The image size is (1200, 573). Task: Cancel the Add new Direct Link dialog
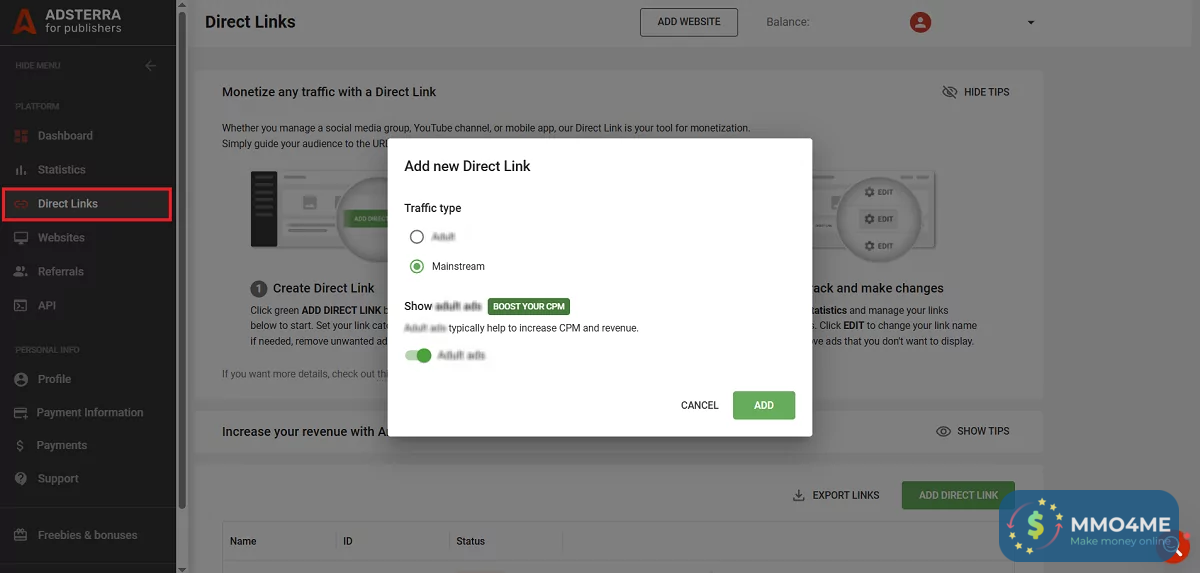pos(700,405)
